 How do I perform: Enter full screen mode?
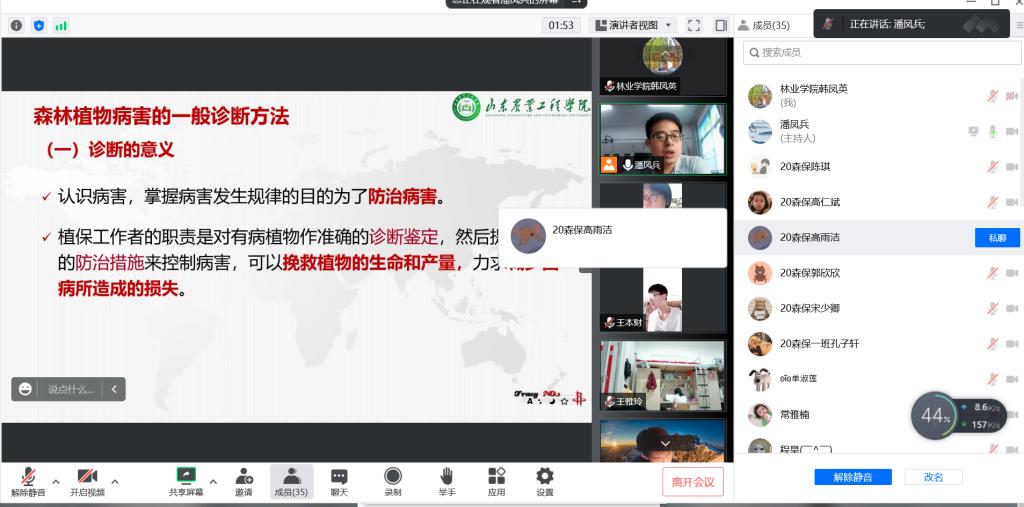click(x=694, y=25)
